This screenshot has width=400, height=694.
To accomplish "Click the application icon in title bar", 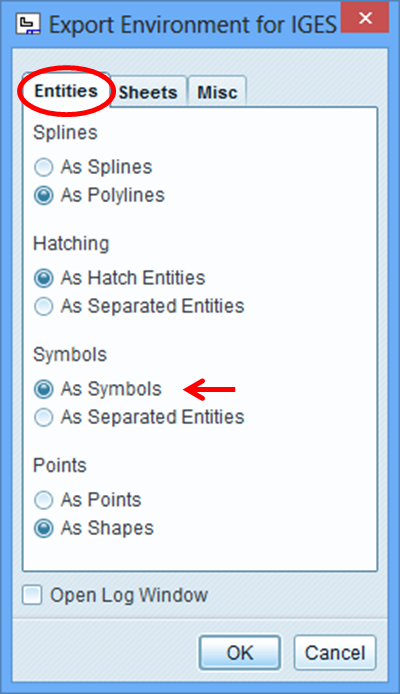I will pos(28,23).
